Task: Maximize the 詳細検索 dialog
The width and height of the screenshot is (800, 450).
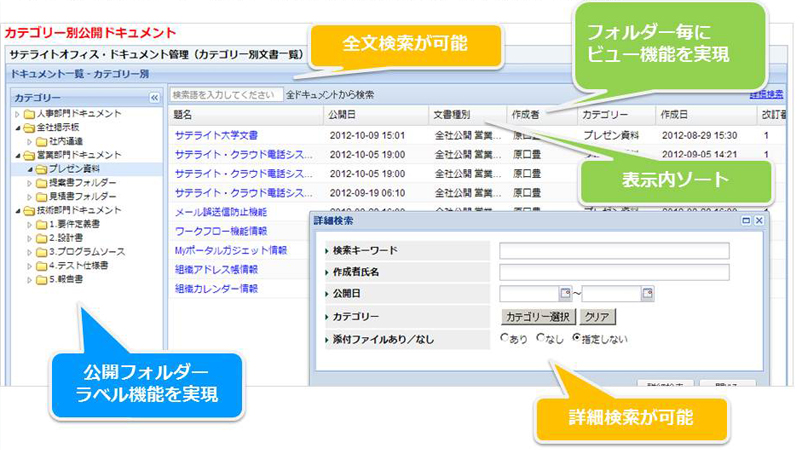Action: tap(746, 220)
